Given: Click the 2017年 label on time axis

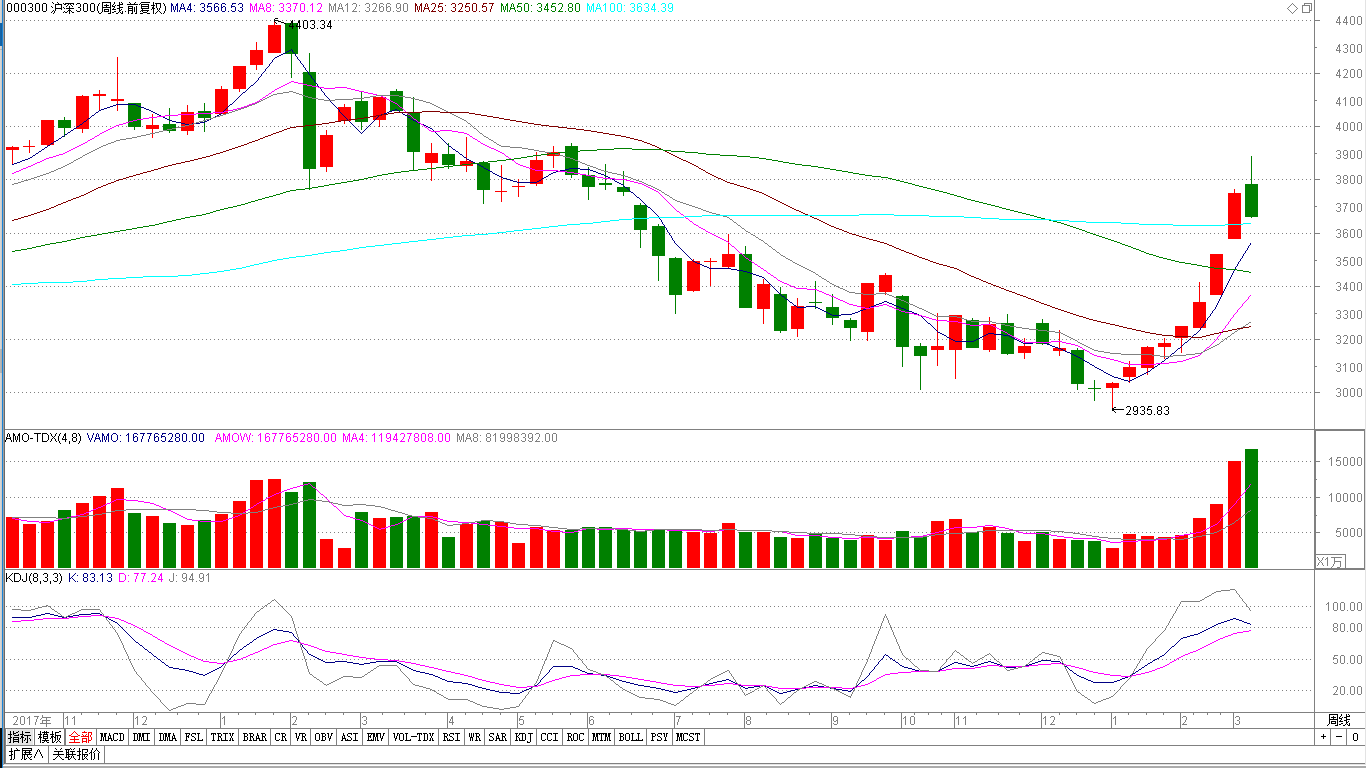Looking at the screenshot, I should tap(33, 720).
